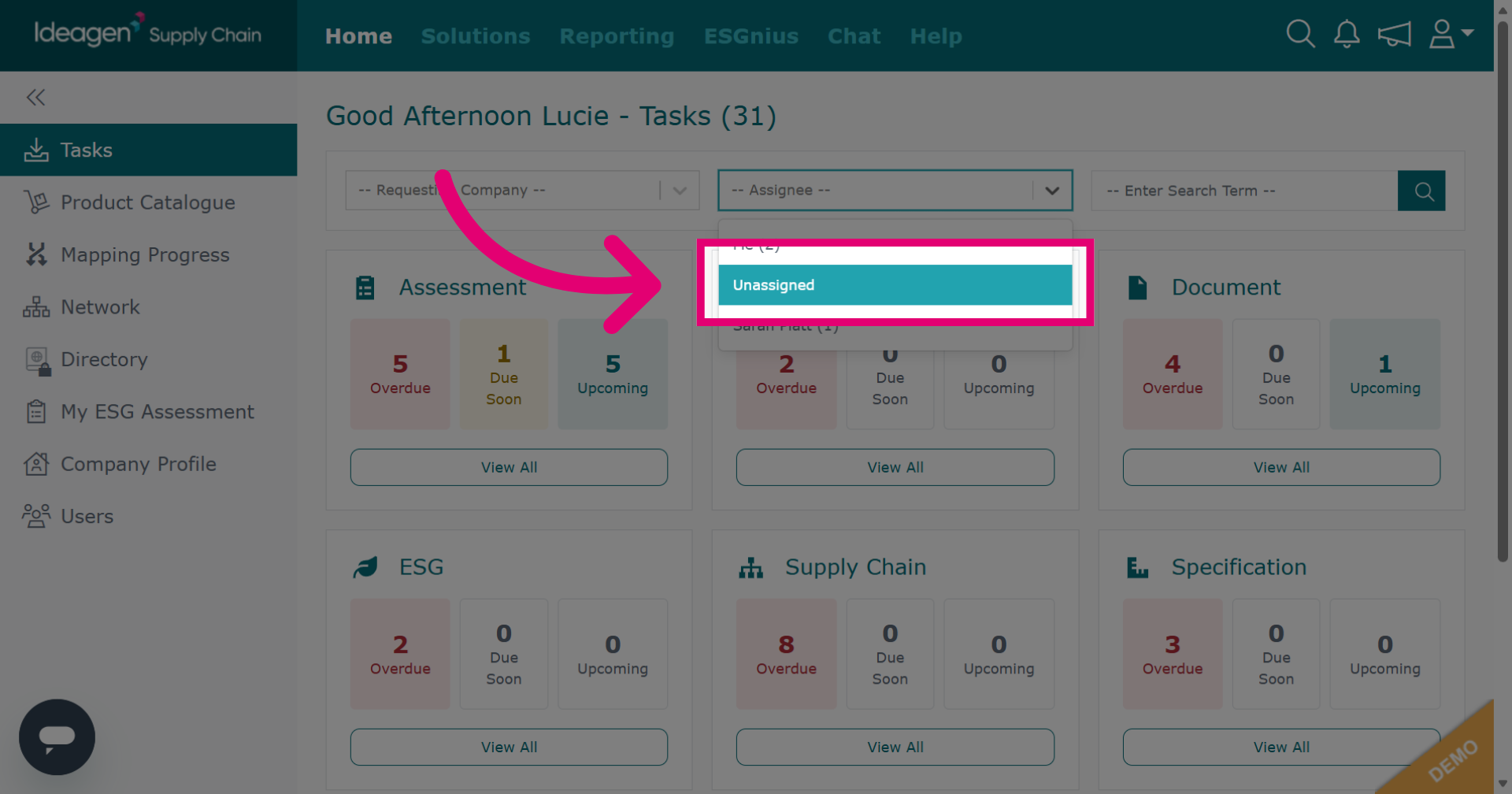Image resolution: width=1512 pixels, height=794 pixels.
Task: Click the Document card file icon
Action: coord(1137,288)
